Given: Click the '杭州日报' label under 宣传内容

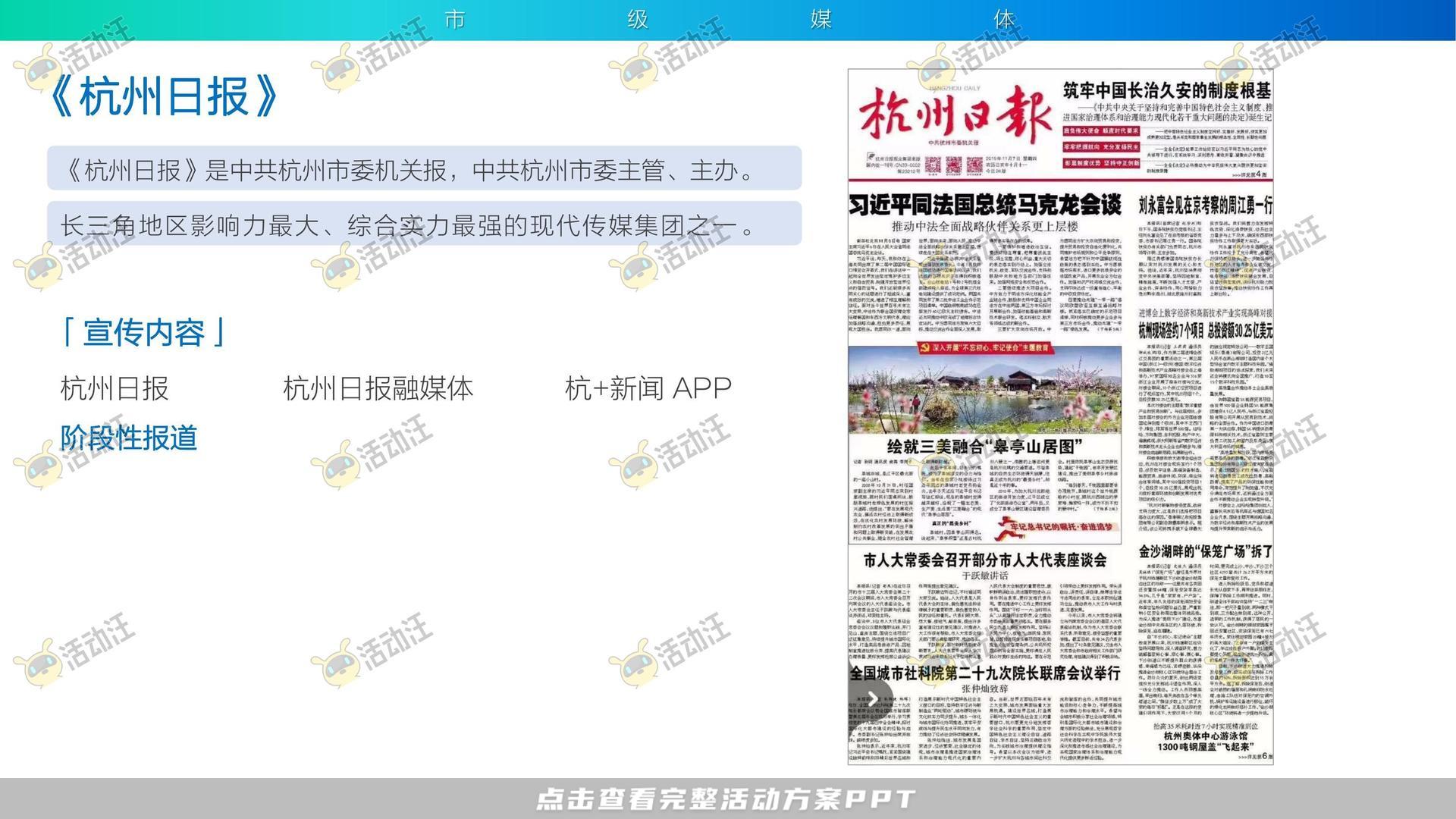Looking at the screenshot, I should tap(115, 388).
